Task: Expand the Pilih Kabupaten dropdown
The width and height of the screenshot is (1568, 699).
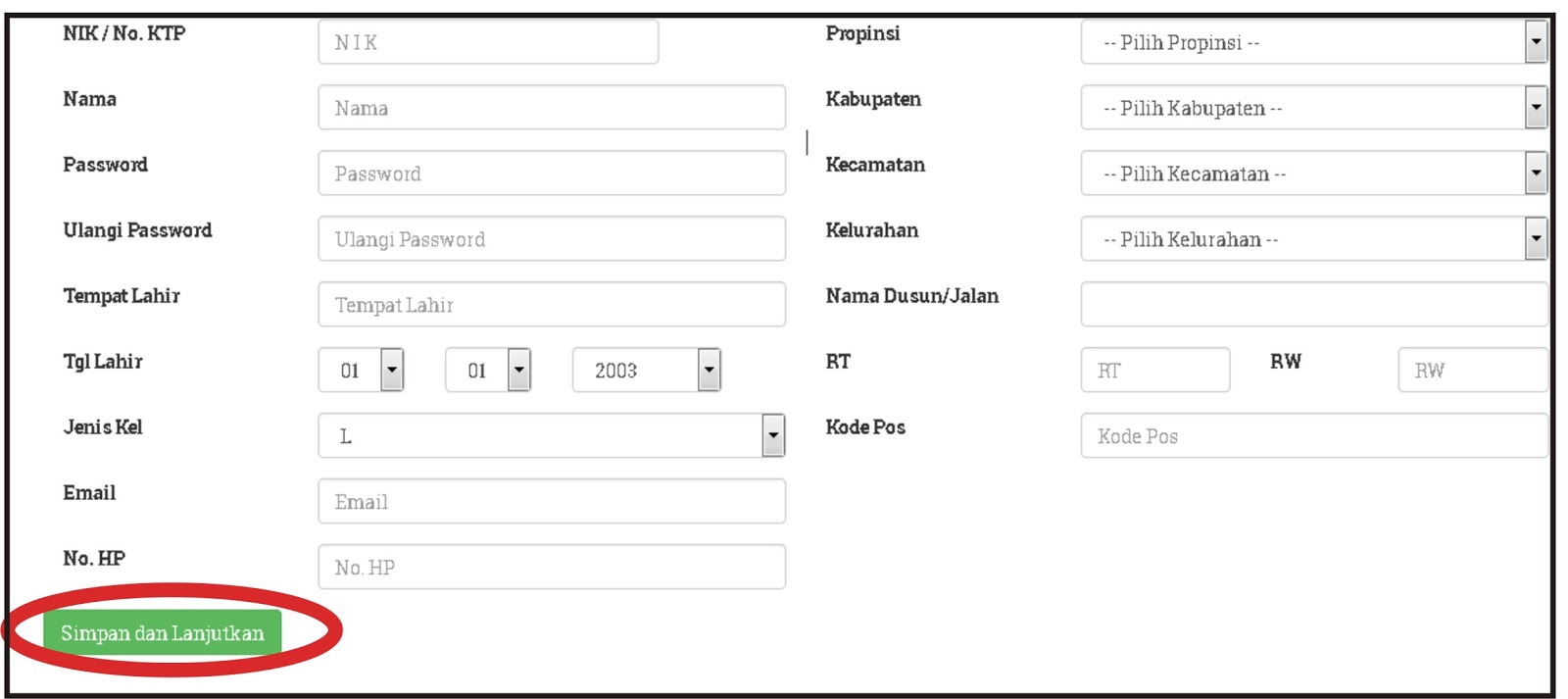Action: coord(1313,108)
